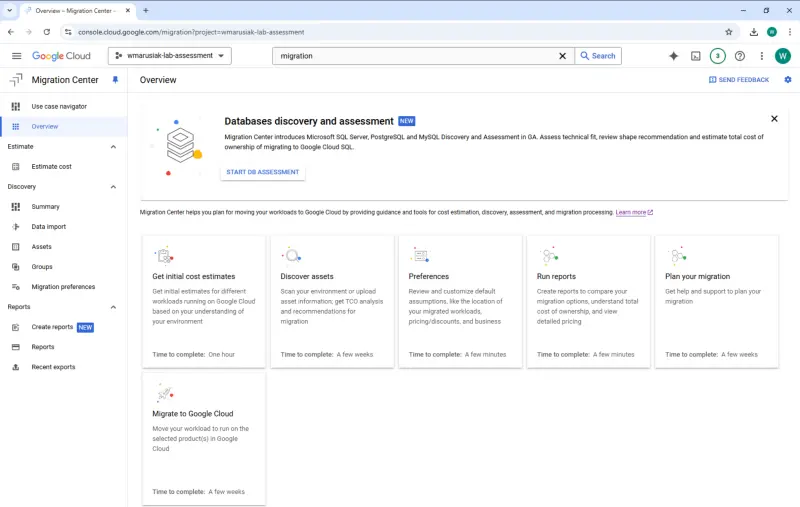Open the browser three-dot menu

pyautogui.click(x=790, y=32)
